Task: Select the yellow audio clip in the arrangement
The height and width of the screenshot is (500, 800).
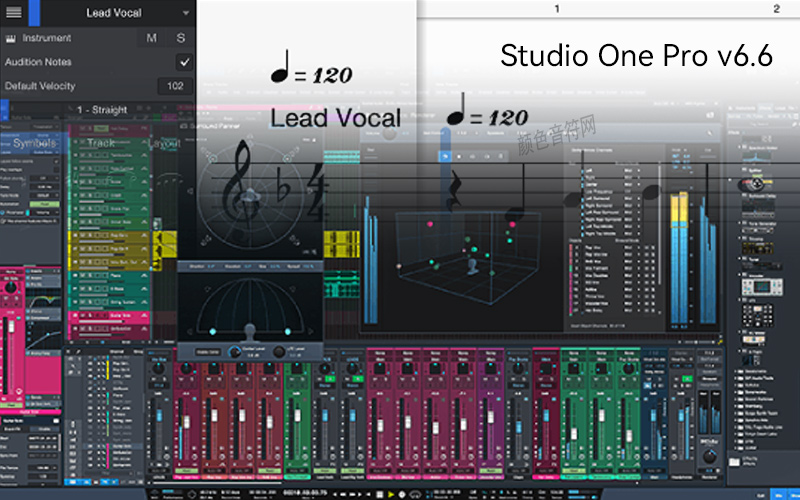Action: pyautogui.click(x=342, y=244)
